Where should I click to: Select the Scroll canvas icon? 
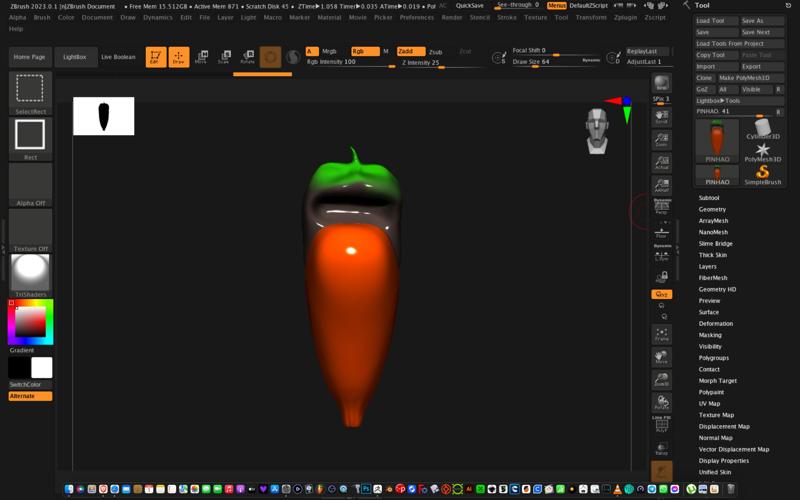[661, 117]
